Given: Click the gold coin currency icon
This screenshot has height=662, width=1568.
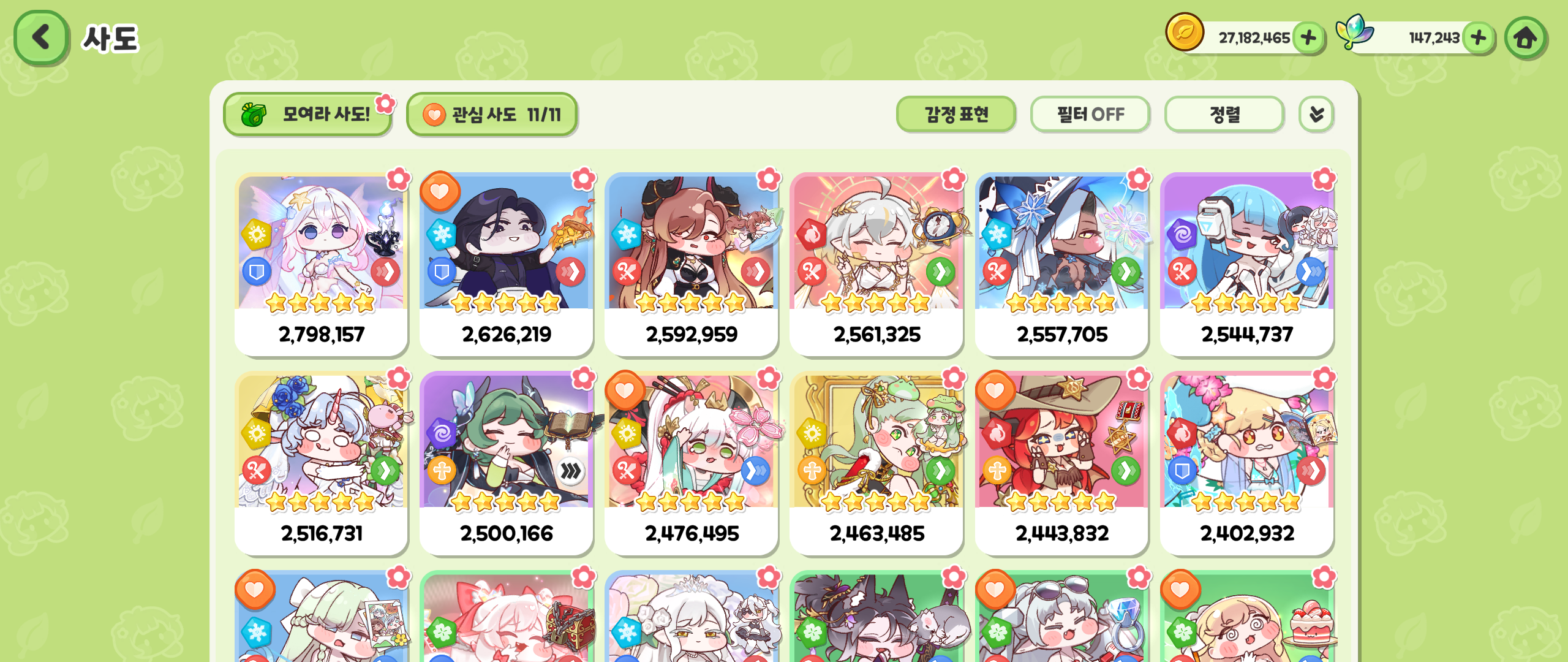Looking at the screenshot, I should [x=1185, y=32].
